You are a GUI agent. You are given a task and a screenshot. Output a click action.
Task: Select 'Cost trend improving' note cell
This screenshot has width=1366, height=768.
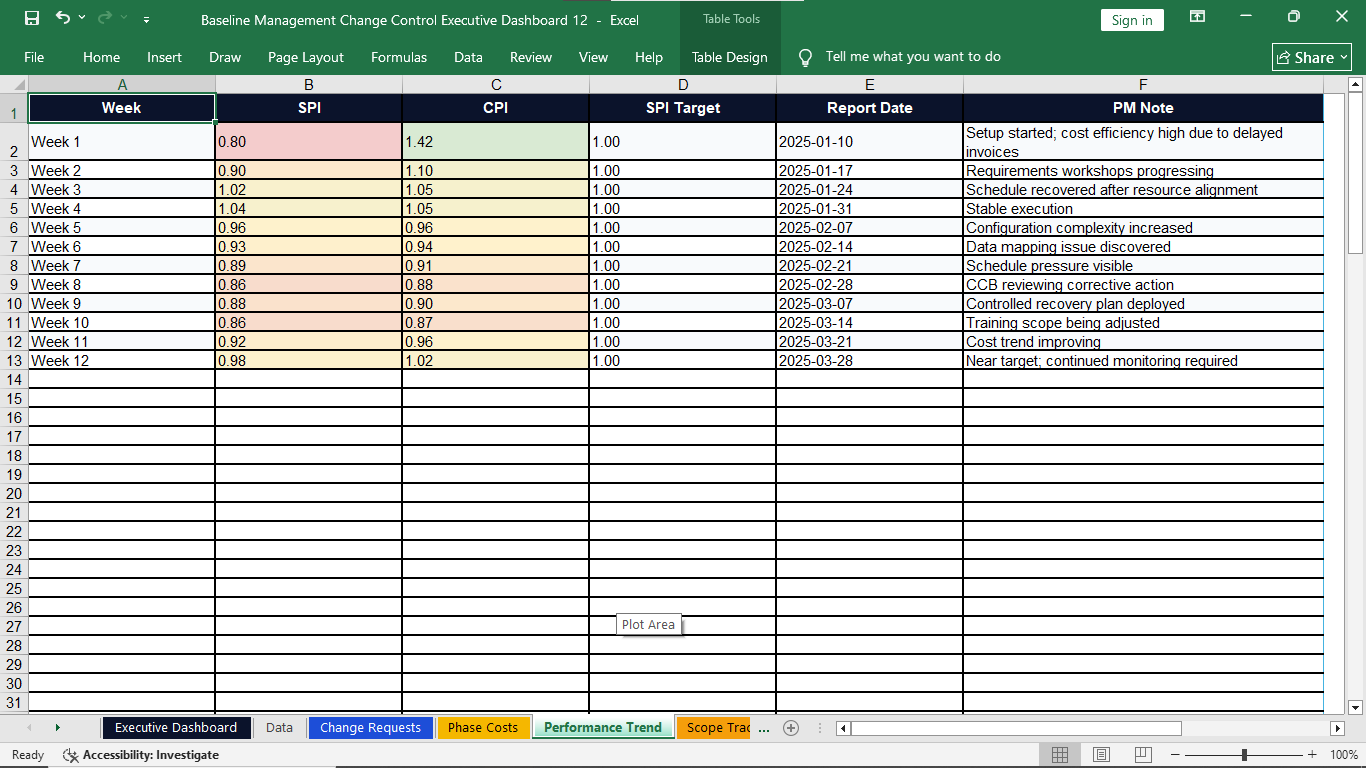point(1143,342)
